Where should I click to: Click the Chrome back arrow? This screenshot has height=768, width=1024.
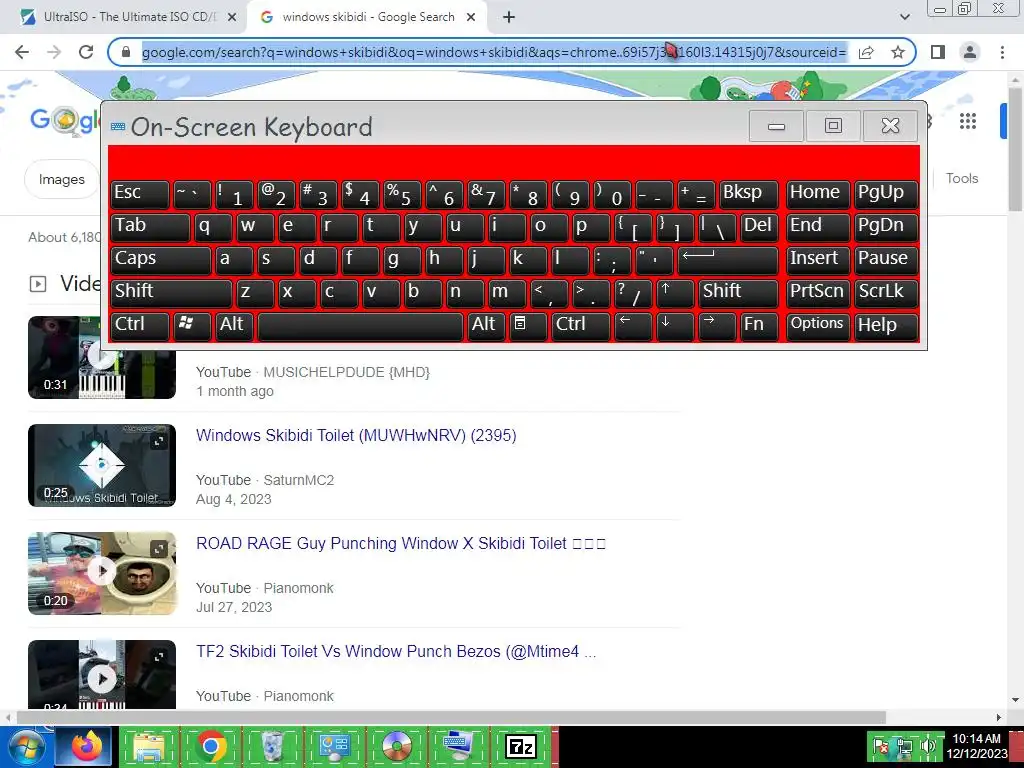[x=22, y=52]
